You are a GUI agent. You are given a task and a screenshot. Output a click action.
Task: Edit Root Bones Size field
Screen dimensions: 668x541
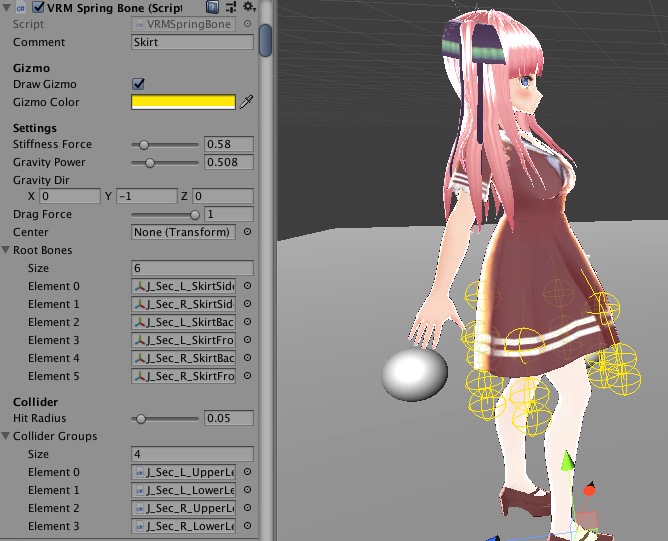[x=192, y=268]
